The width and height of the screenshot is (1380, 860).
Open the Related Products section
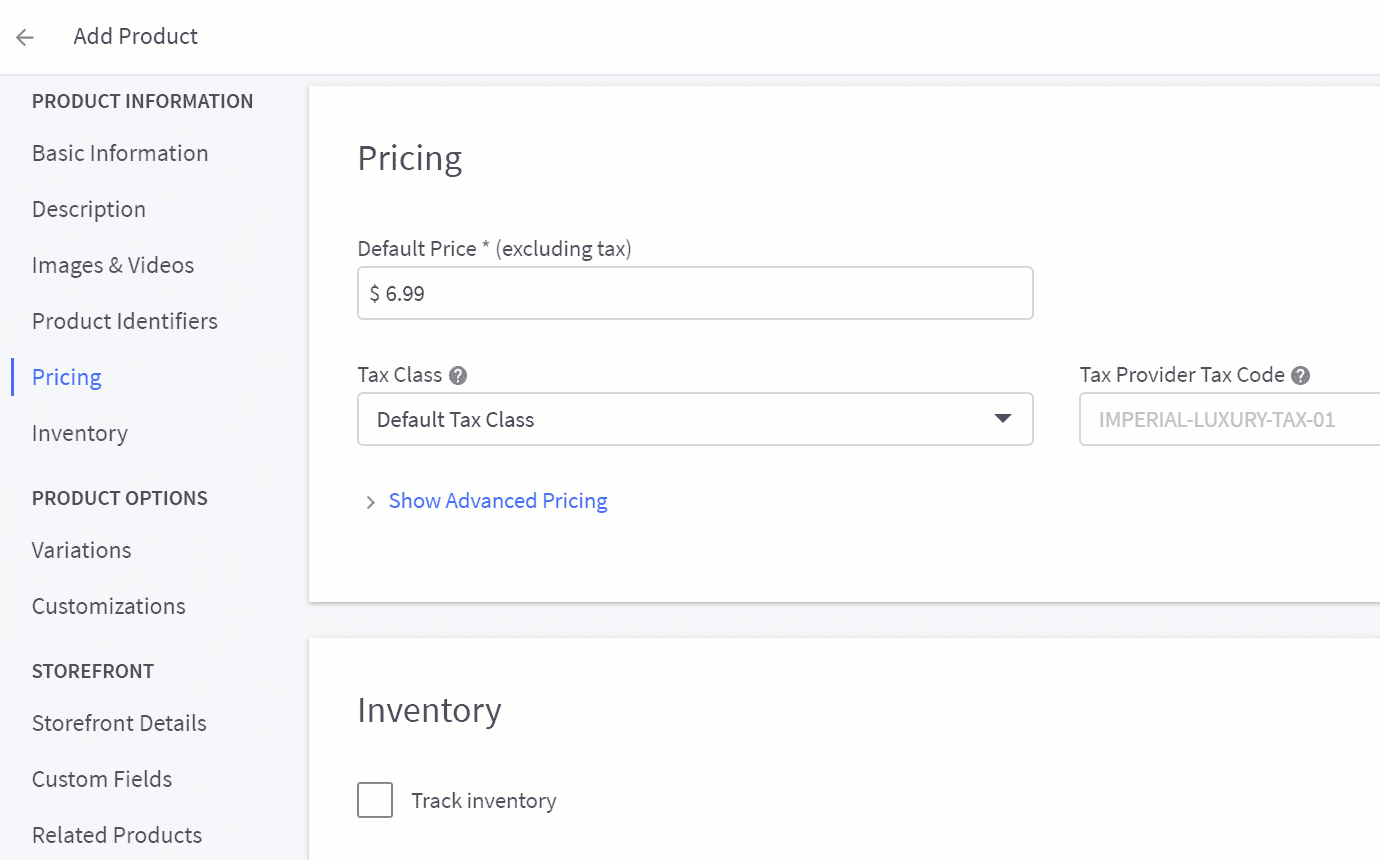coord(116,835)
